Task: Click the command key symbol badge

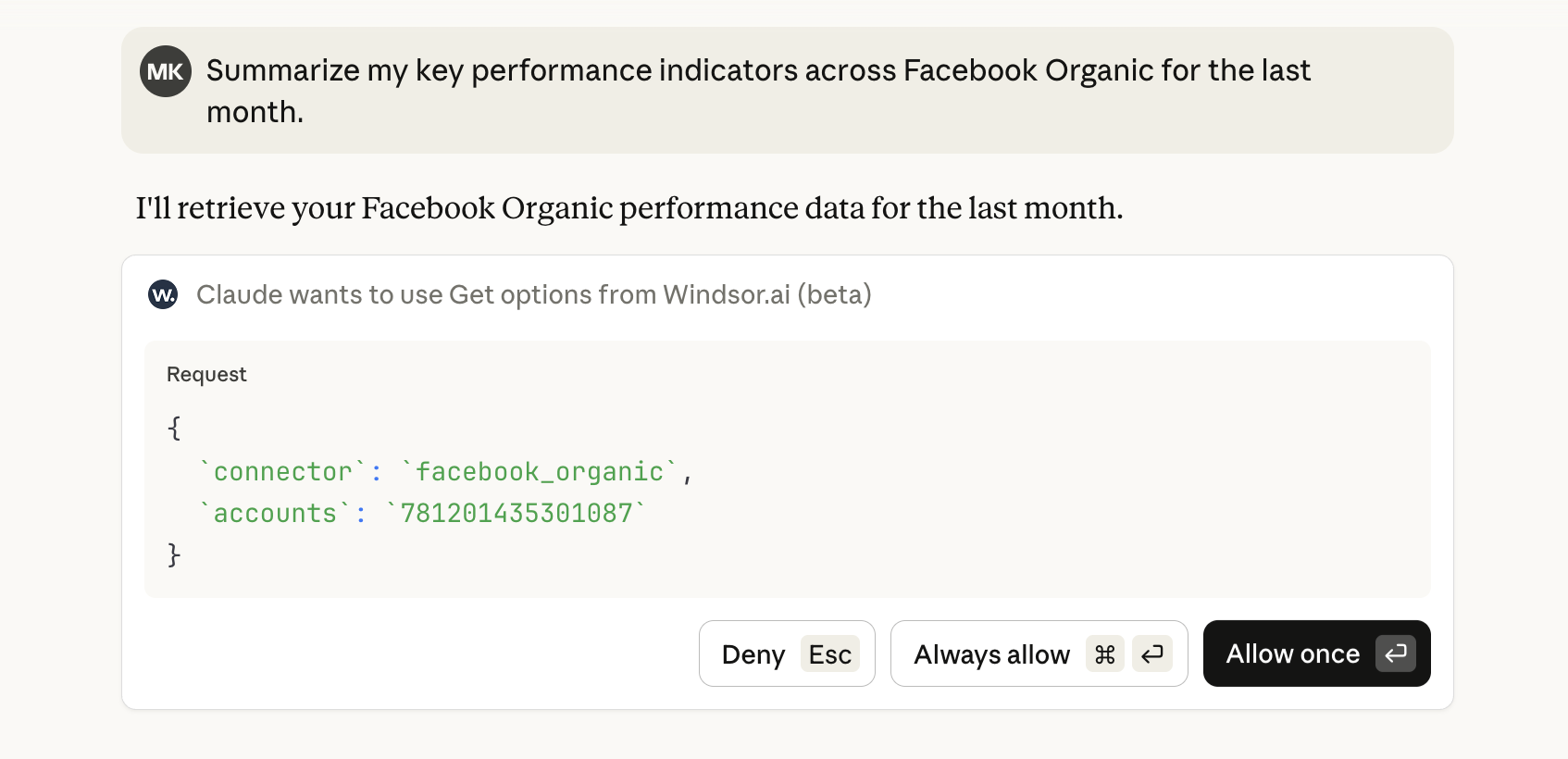Action: (x=1104, y=654)
